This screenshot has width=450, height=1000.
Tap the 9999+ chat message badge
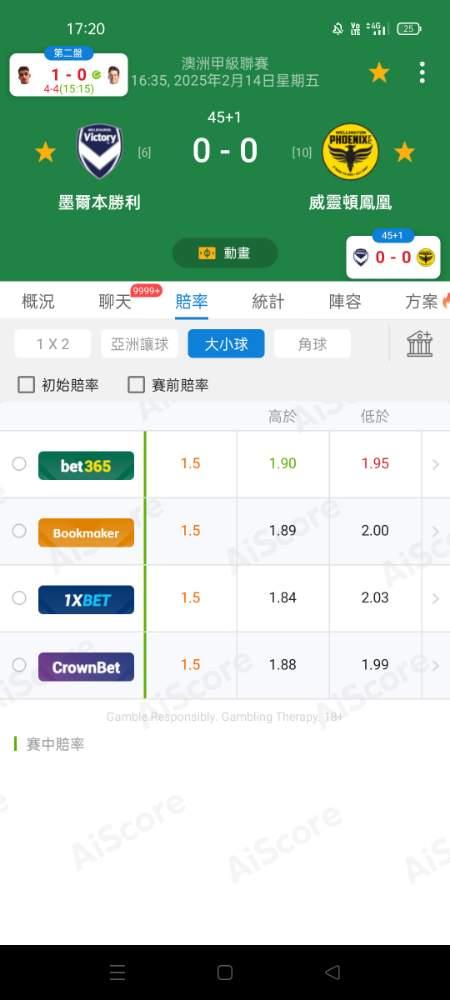coord(146,291)
